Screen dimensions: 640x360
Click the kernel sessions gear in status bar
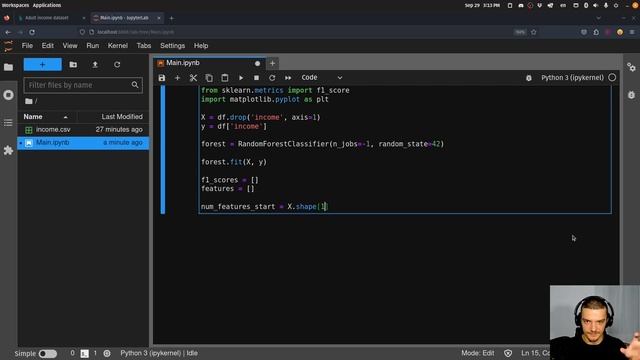pyautogui.click(x=107, y=353)
